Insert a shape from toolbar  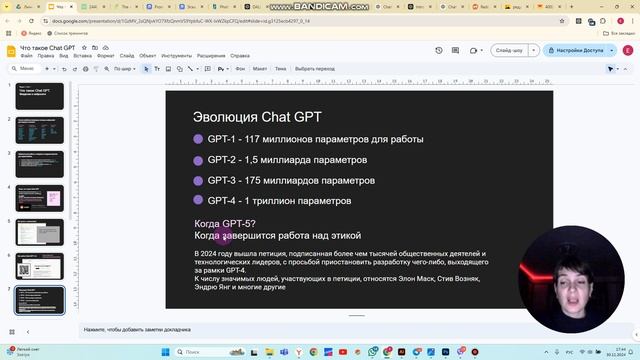click(x=180, y=69)
